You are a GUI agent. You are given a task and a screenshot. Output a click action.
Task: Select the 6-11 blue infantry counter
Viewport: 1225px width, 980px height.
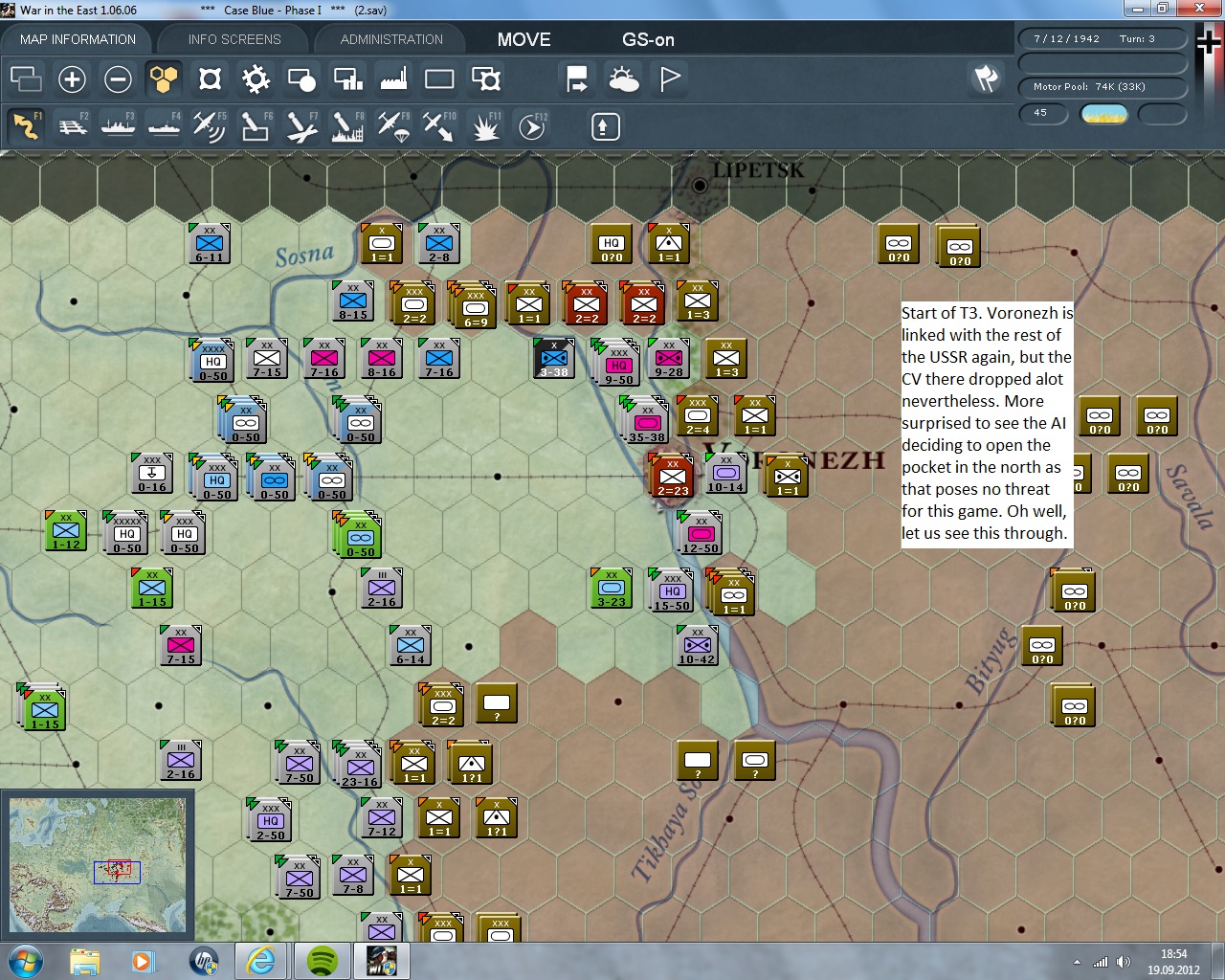210,243
